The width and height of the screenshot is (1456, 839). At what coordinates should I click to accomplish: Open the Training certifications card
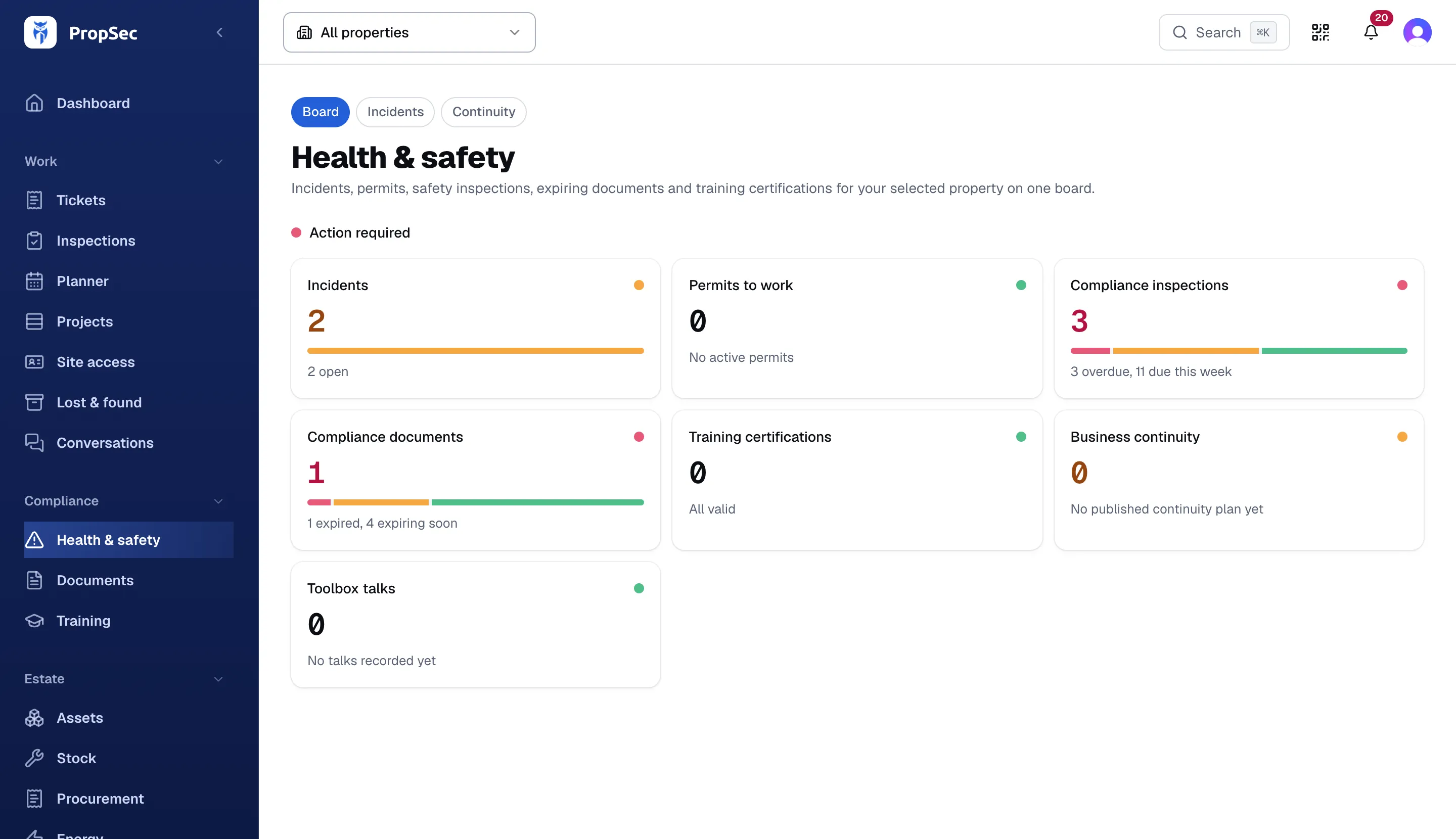tap(857, 480)
